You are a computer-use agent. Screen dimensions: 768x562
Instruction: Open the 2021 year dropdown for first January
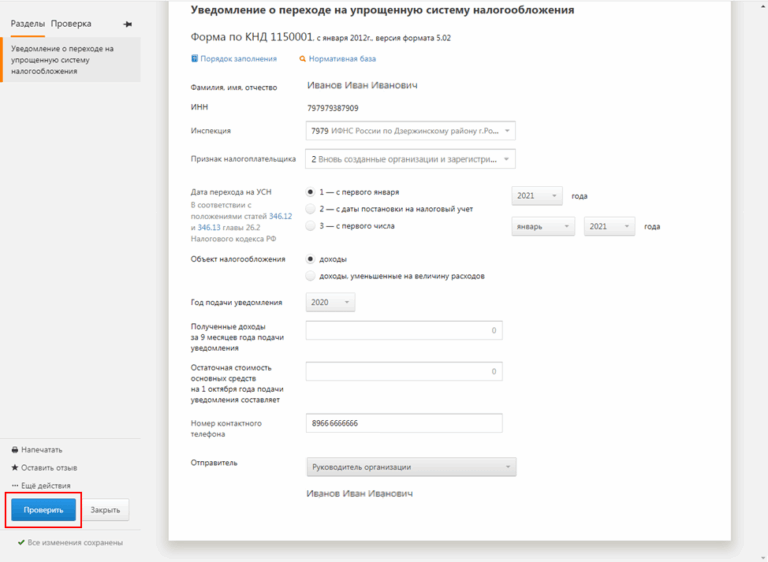[x=537, y=196]
